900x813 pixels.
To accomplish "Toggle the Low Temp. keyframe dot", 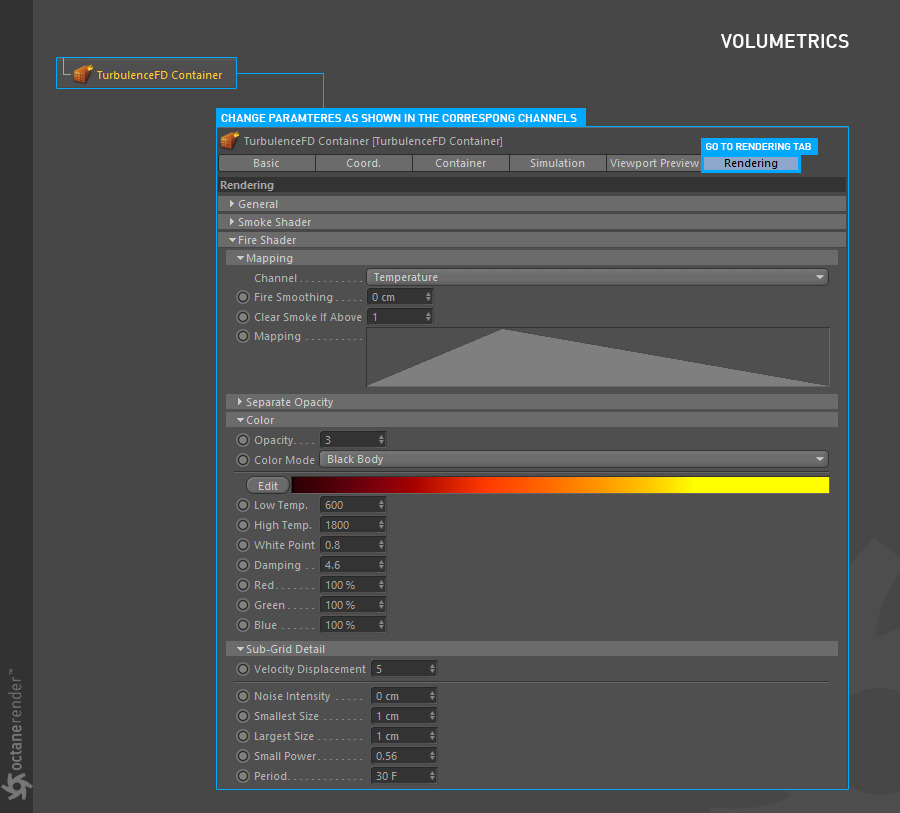I will 243,505.
